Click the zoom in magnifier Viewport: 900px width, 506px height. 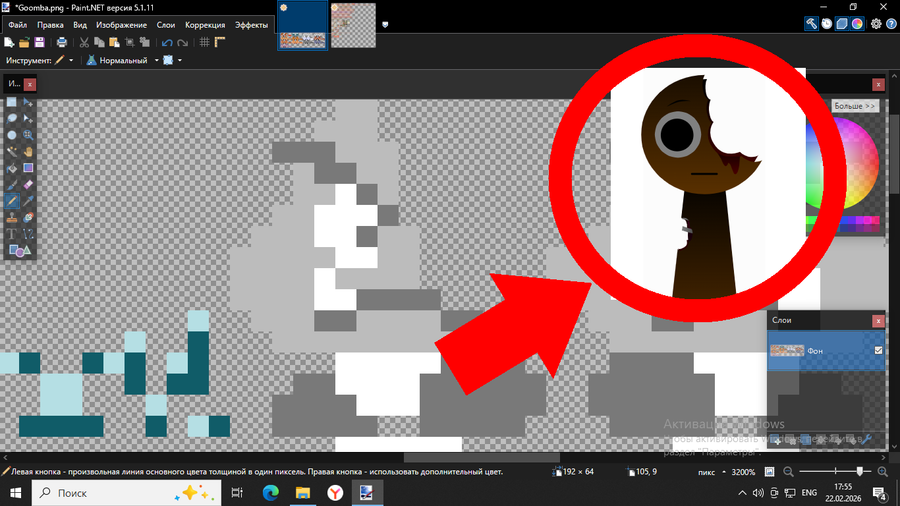tap(883, 472)
